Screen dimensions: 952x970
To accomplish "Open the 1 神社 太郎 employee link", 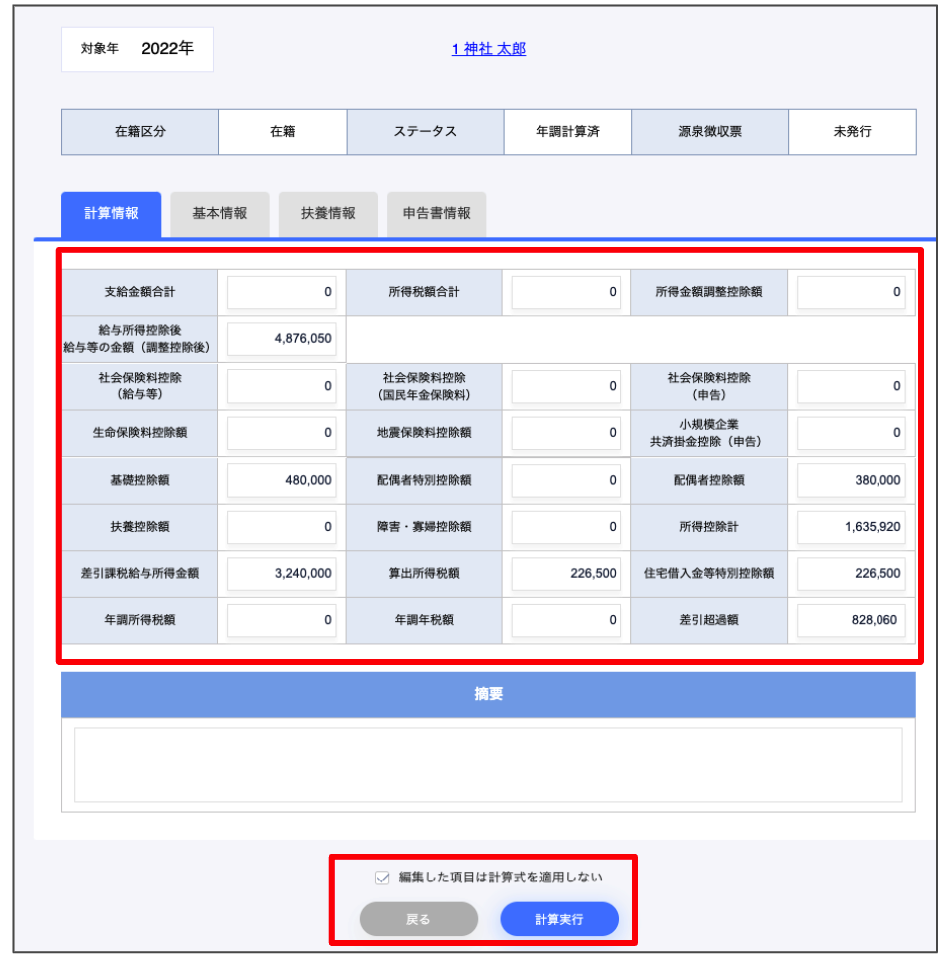I will (488, 49).
